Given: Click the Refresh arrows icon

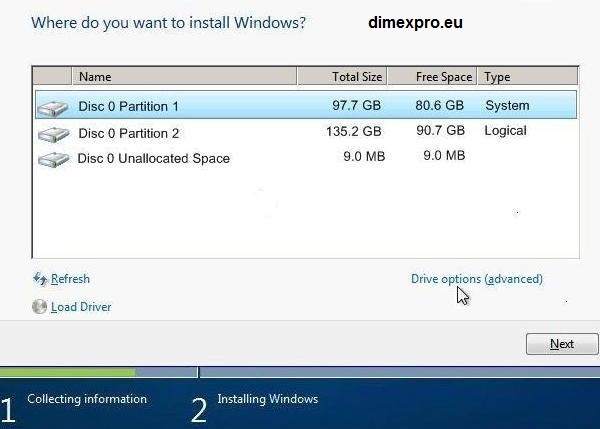Looking at the screenshot, I should (x=40, y=279).
